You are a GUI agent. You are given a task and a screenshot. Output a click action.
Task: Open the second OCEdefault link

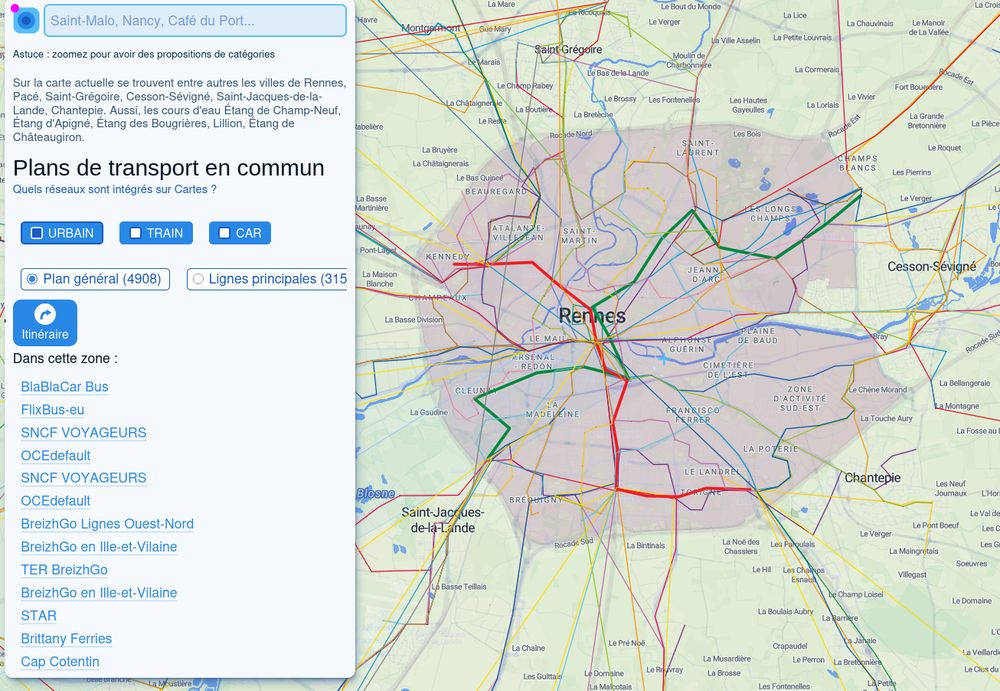55,501
